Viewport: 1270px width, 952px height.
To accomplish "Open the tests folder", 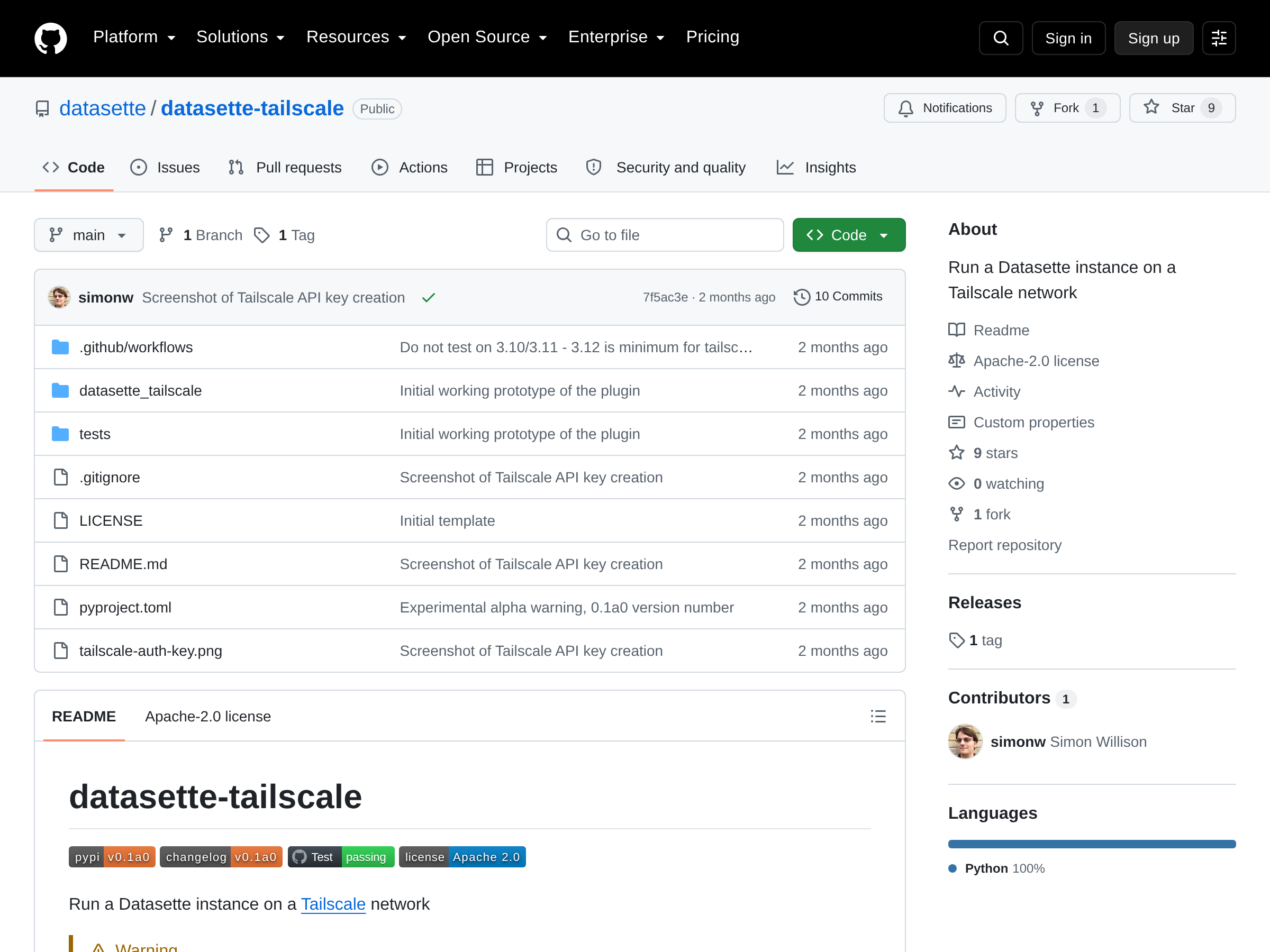I will (95, 434).
